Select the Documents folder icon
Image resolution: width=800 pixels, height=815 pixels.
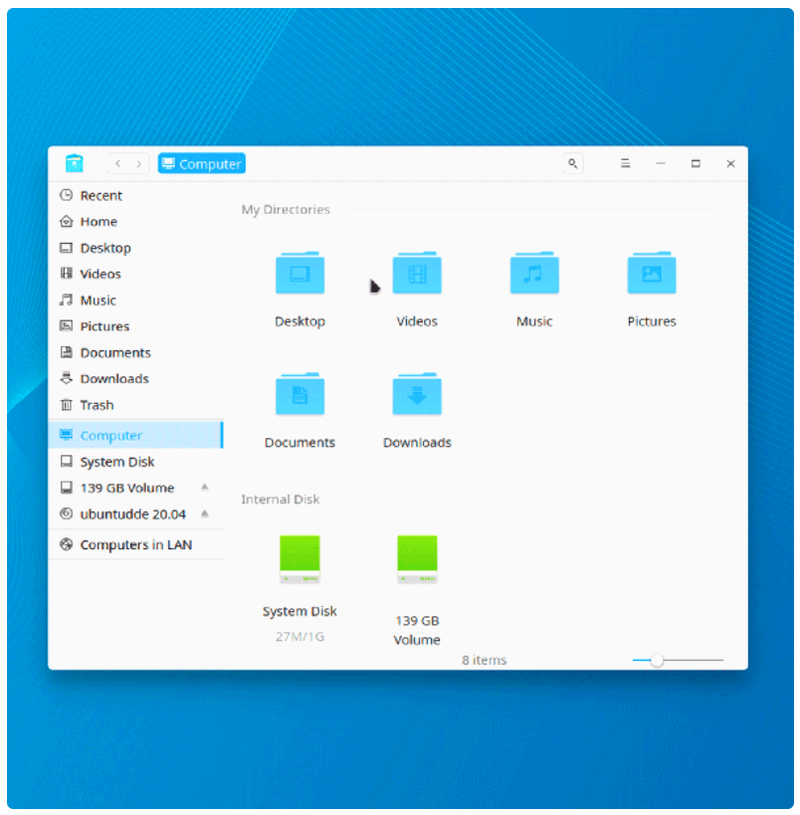(x=300, y=394)
